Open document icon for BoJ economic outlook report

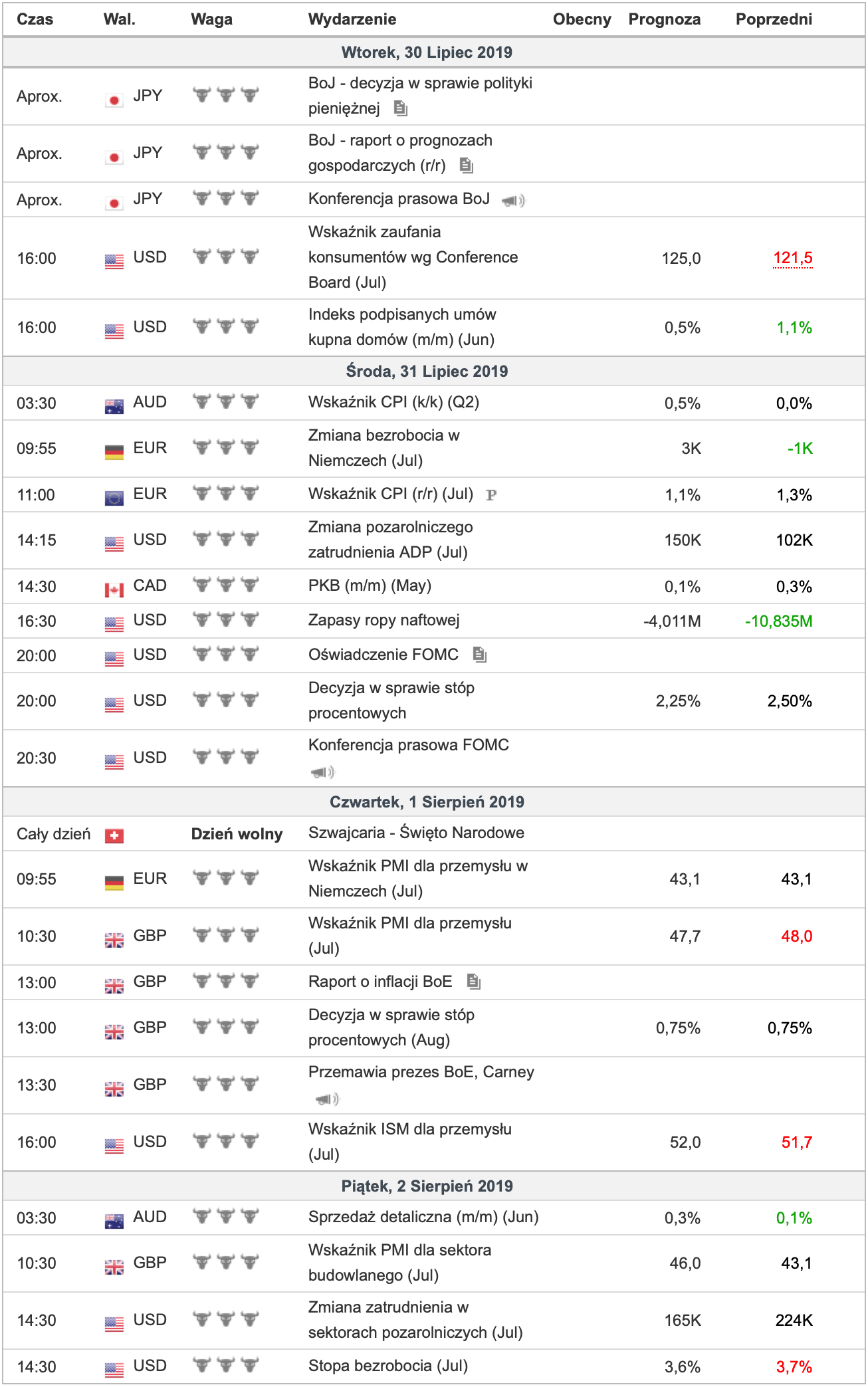coord(467,165)
